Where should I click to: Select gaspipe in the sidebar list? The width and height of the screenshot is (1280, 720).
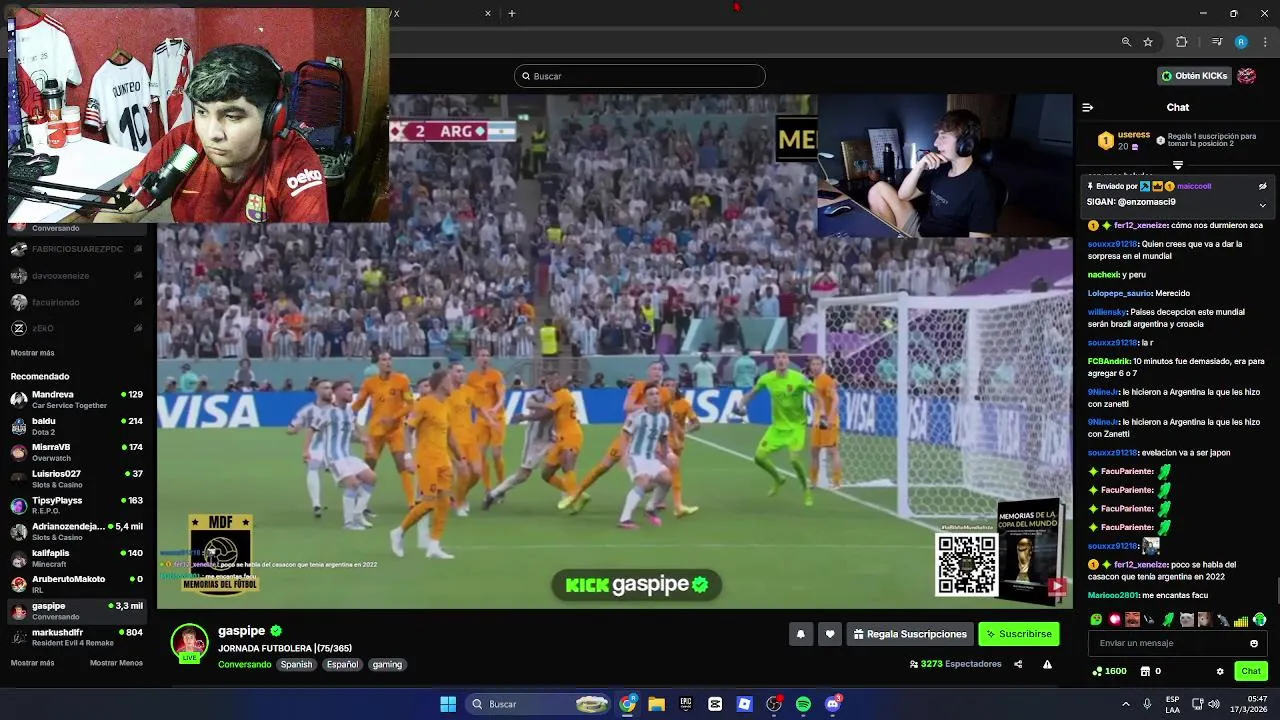tap(76, 611)
